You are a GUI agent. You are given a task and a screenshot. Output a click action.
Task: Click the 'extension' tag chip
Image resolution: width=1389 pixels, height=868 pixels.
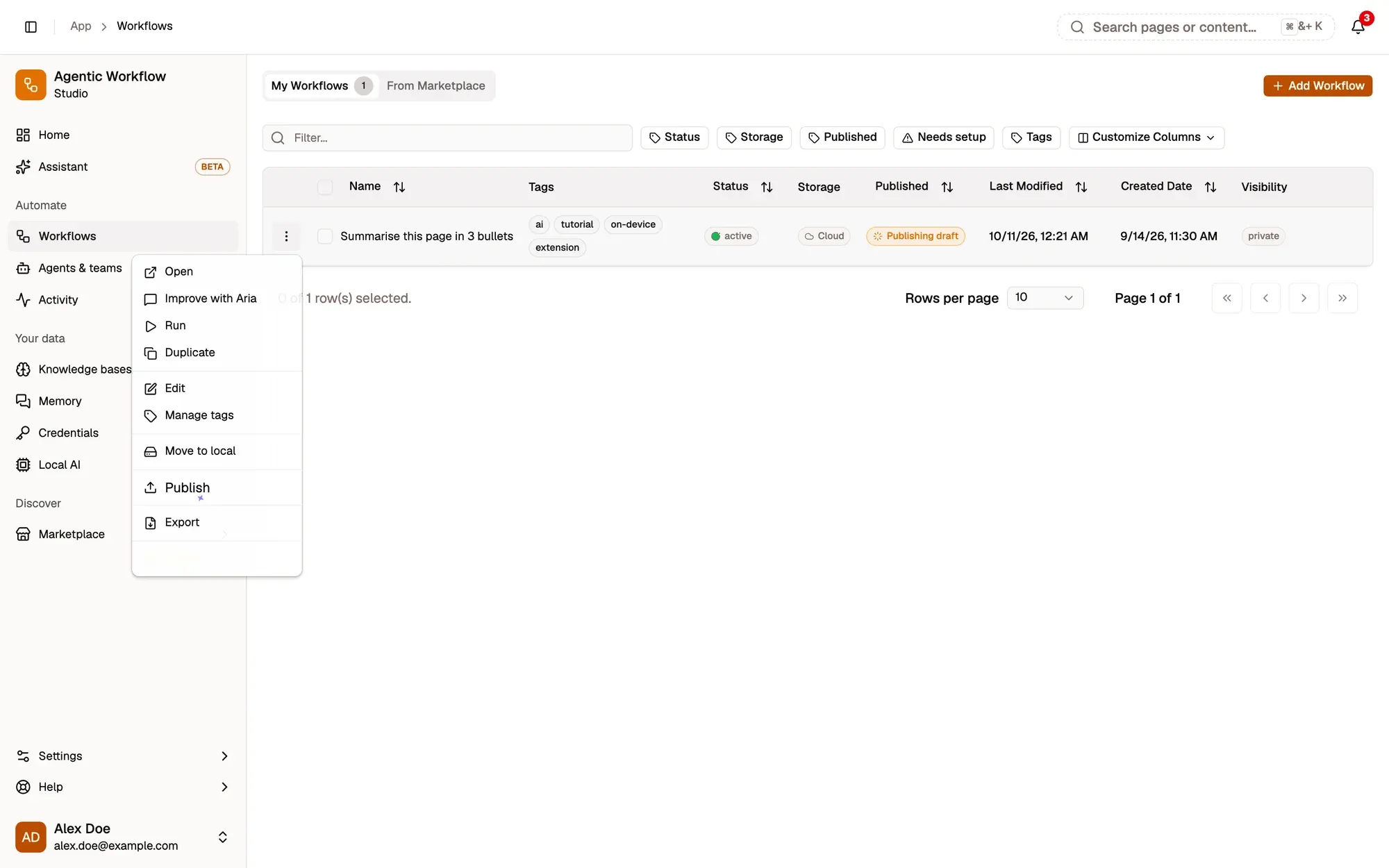(x=557, y=247)
